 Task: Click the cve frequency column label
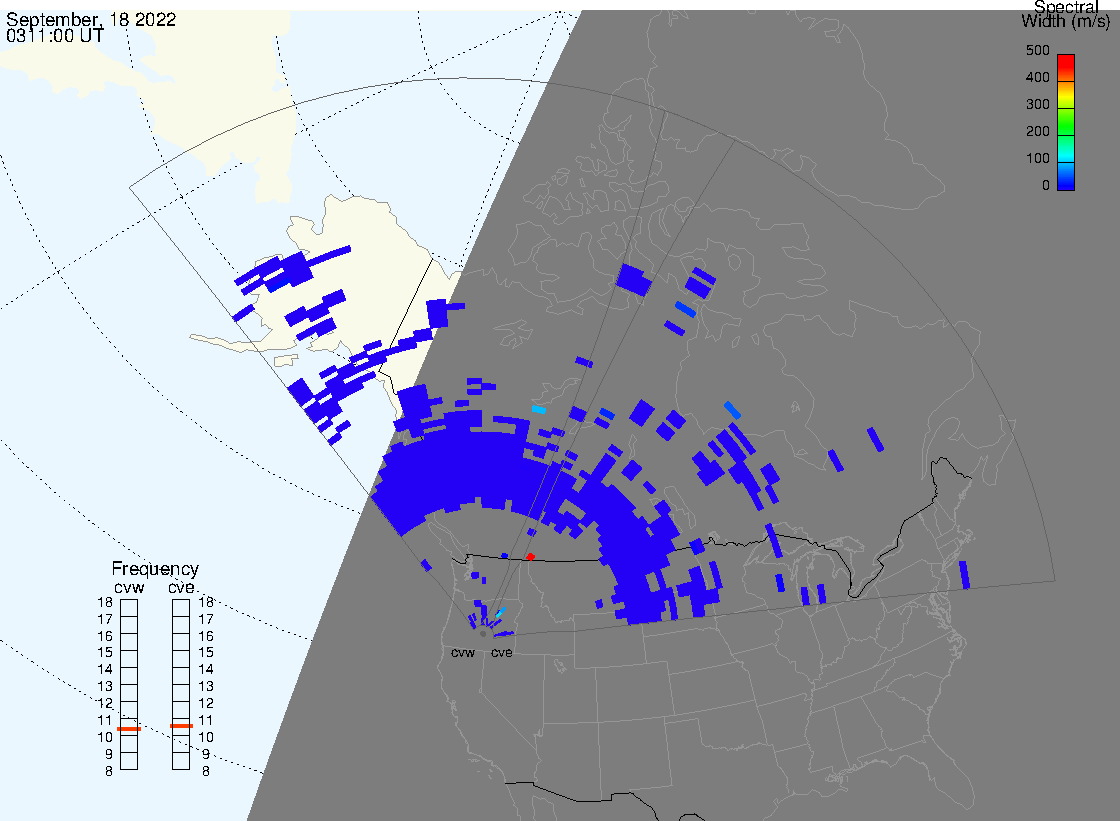(x=181, y=588)
